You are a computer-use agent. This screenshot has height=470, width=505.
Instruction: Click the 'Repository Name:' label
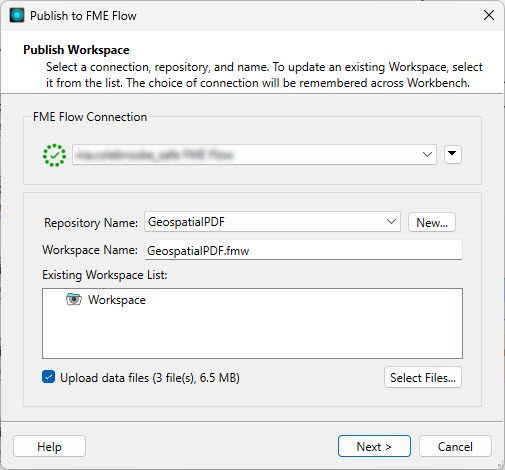91,223
